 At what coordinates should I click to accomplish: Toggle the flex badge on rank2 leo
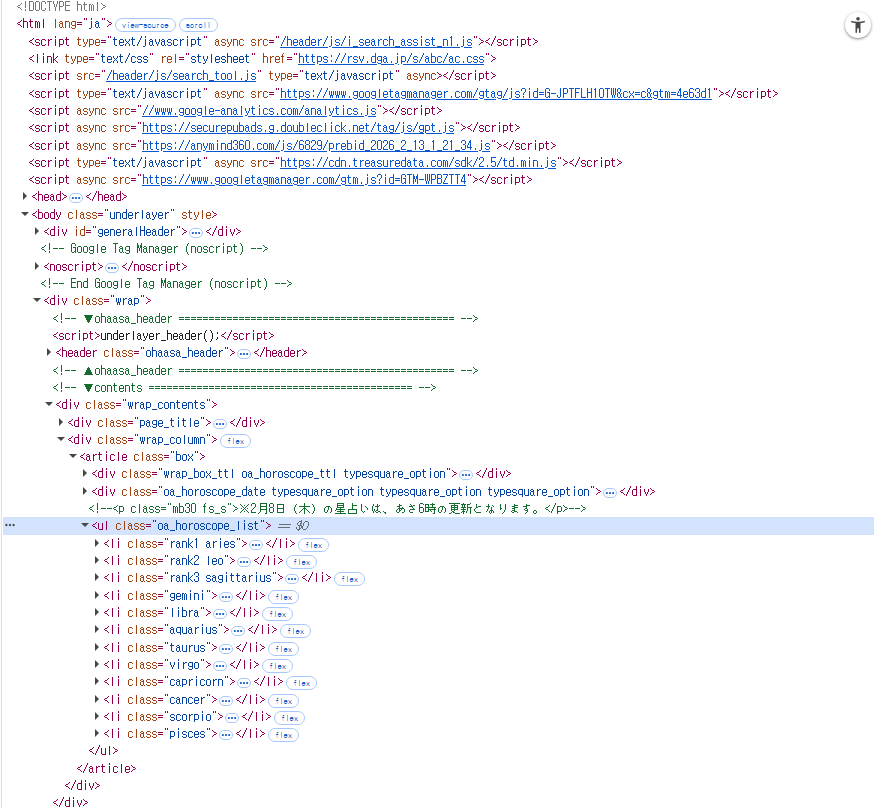click(x=302, y=562)
